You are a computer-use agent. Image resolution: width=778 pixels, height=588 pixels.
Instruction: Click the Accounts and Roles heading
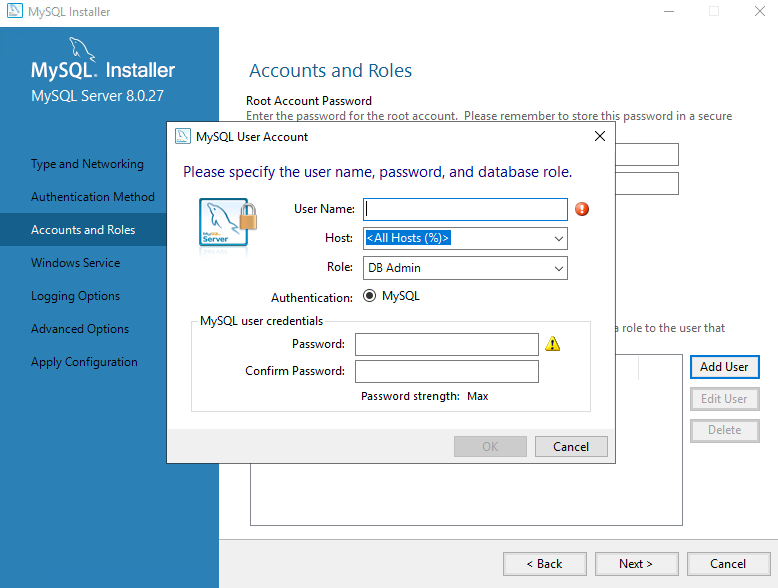click(x=330, y=70)
